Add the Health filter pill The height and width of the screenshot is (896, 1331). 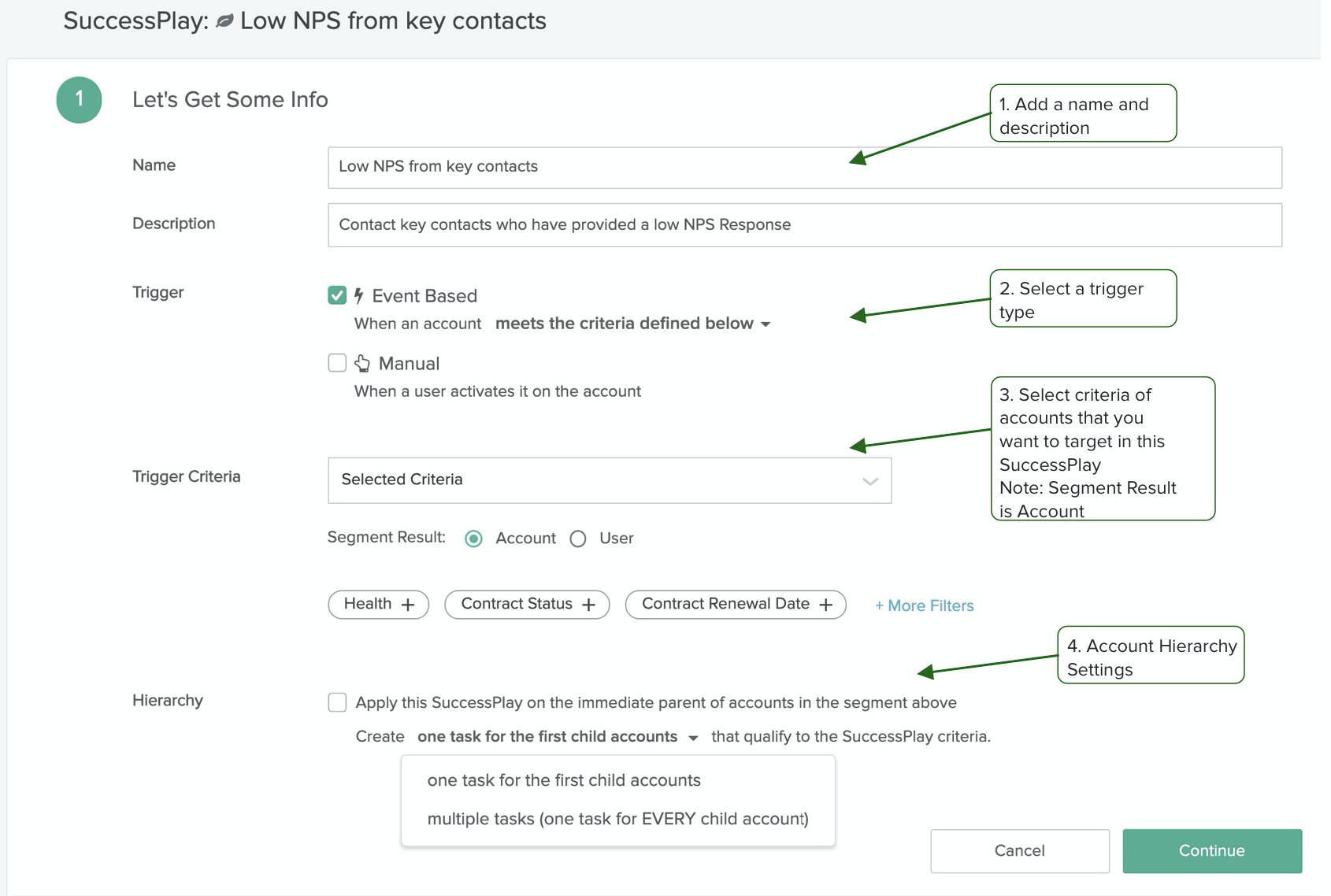(379, 605)
